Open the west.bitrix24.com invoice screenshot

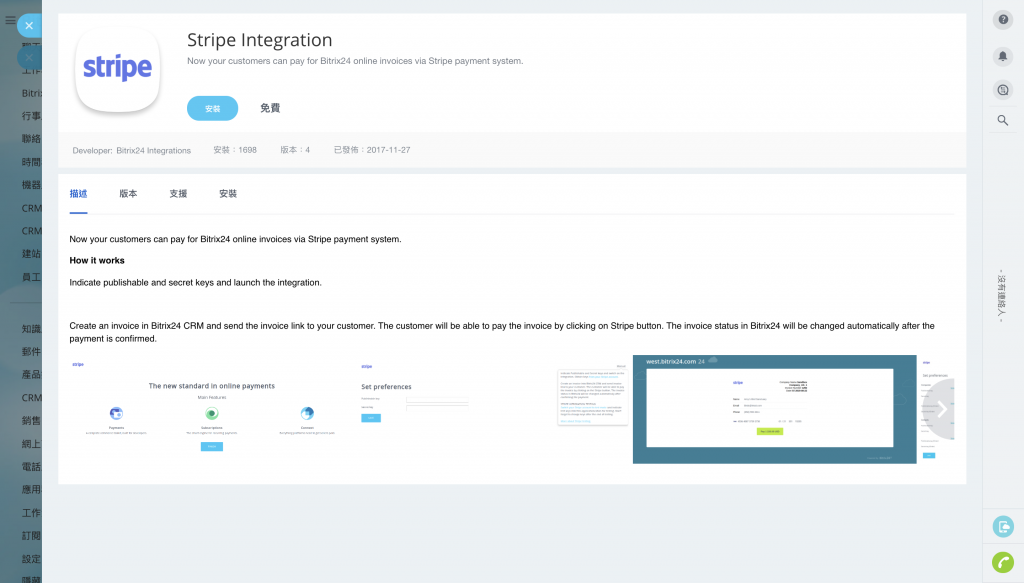[x=775, y=409]
